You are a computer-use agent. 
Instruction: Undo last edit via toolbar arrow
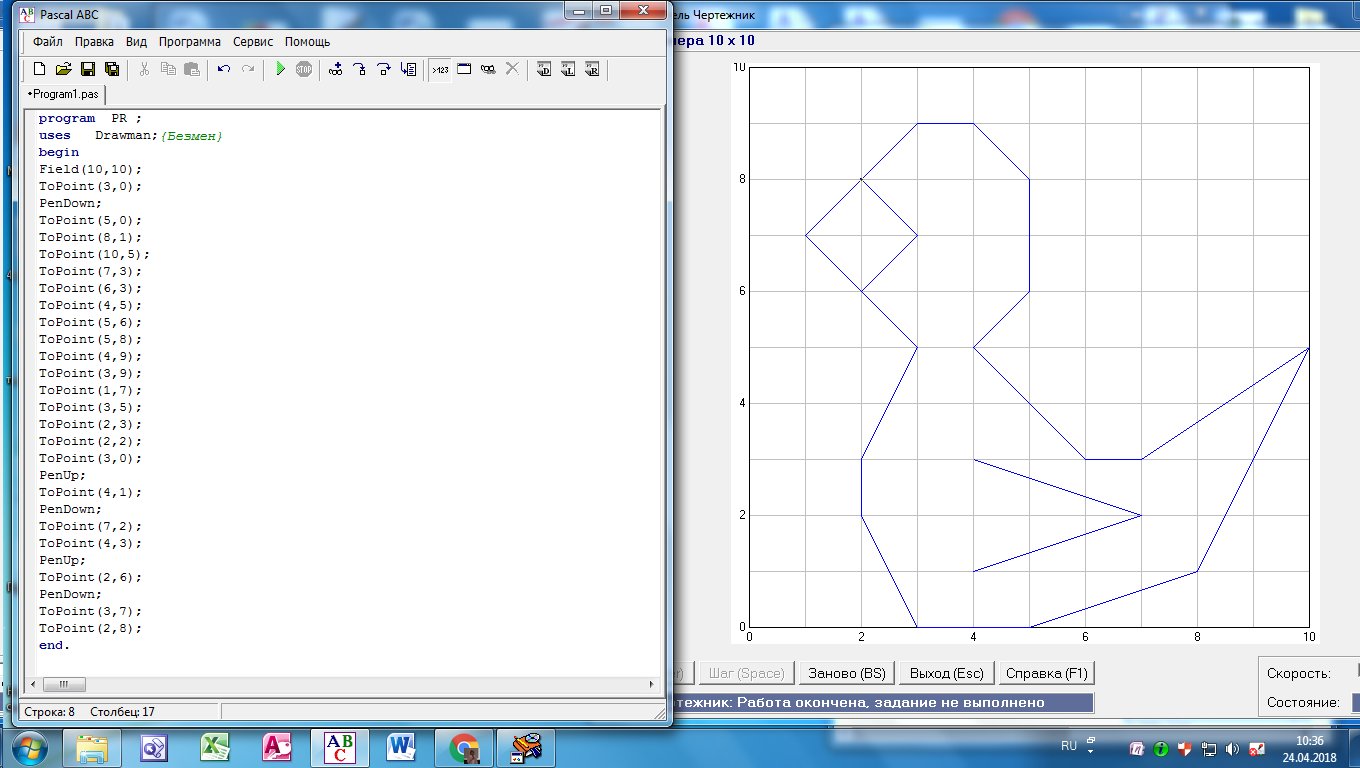click(224, 69)
